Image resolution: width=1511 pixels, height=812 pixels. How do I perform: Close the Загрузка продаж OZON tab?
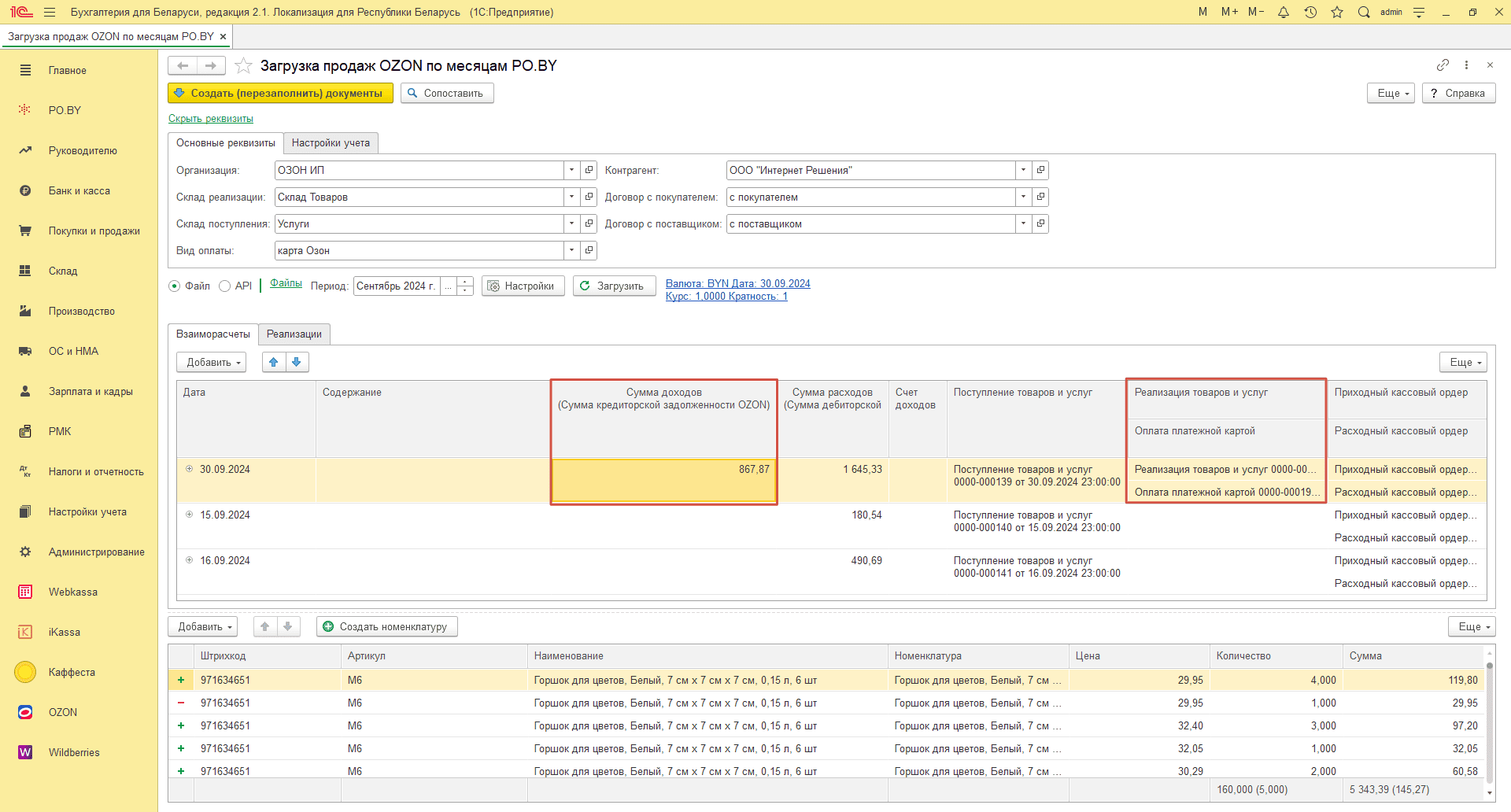[224, 36]
